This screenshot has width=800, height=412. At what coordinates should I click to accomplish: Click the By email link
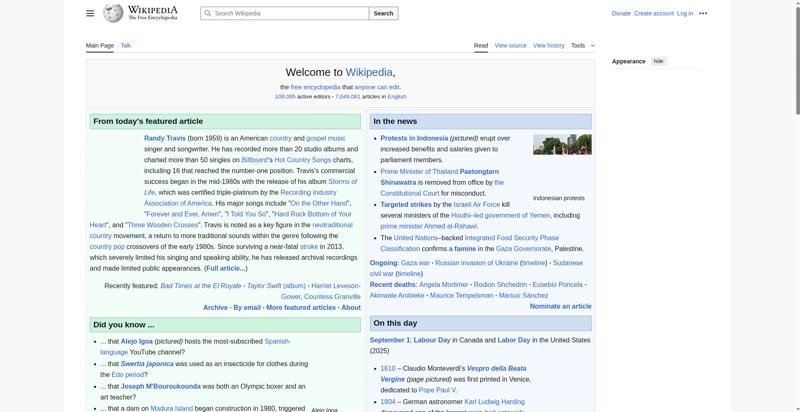247,307
